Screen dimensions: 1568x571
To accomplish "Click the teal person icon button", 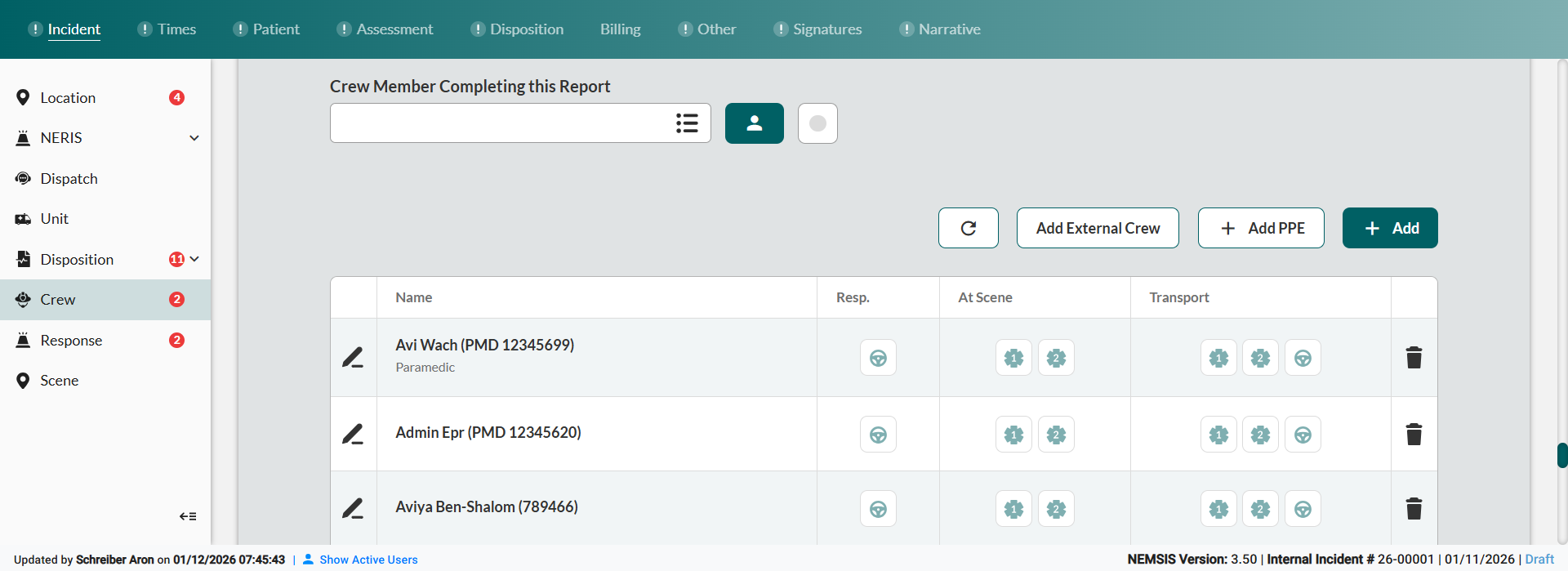I will 754,123.
